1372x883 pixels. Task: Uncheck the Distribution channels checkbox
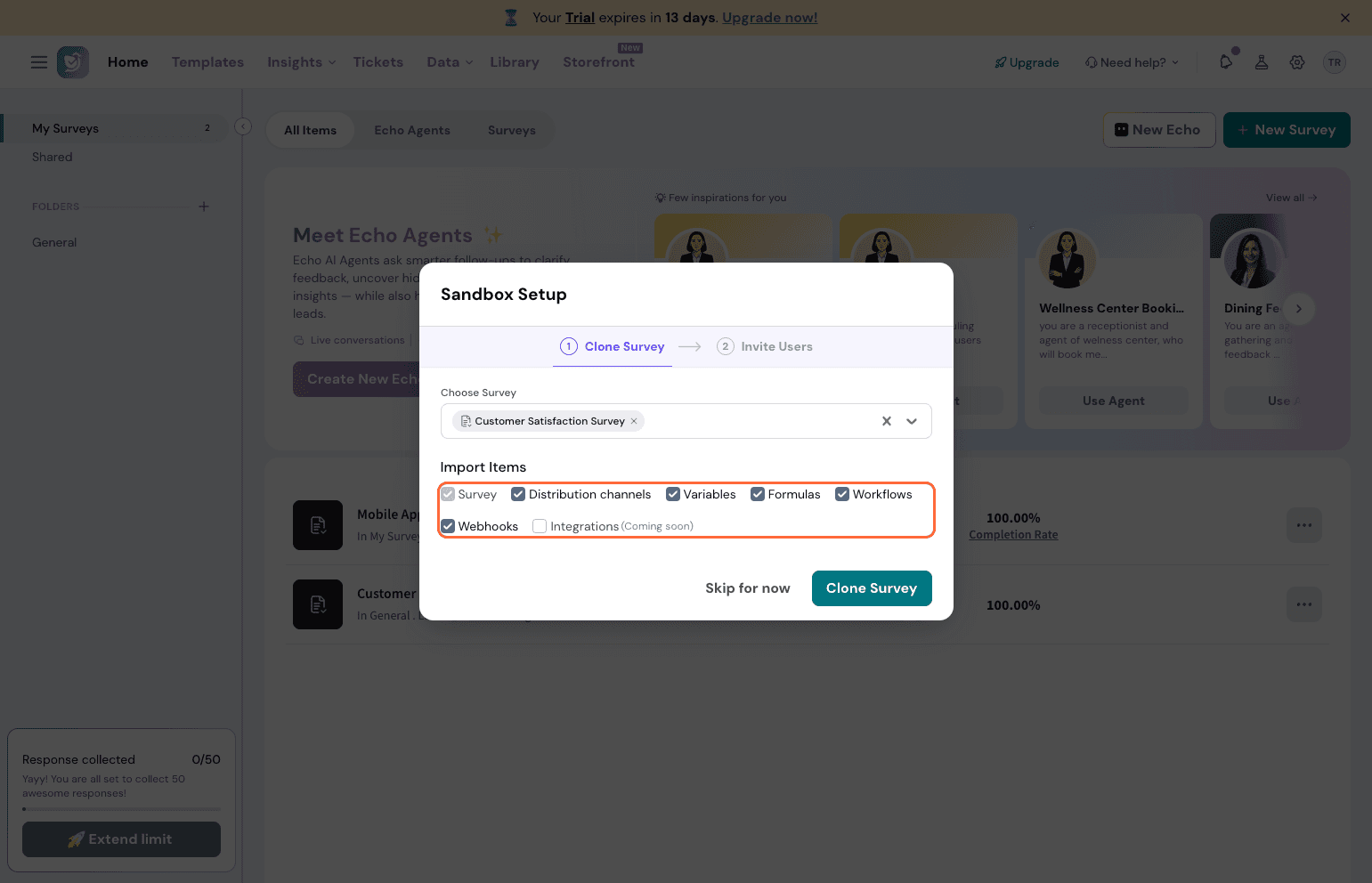(x=518, y=494)
